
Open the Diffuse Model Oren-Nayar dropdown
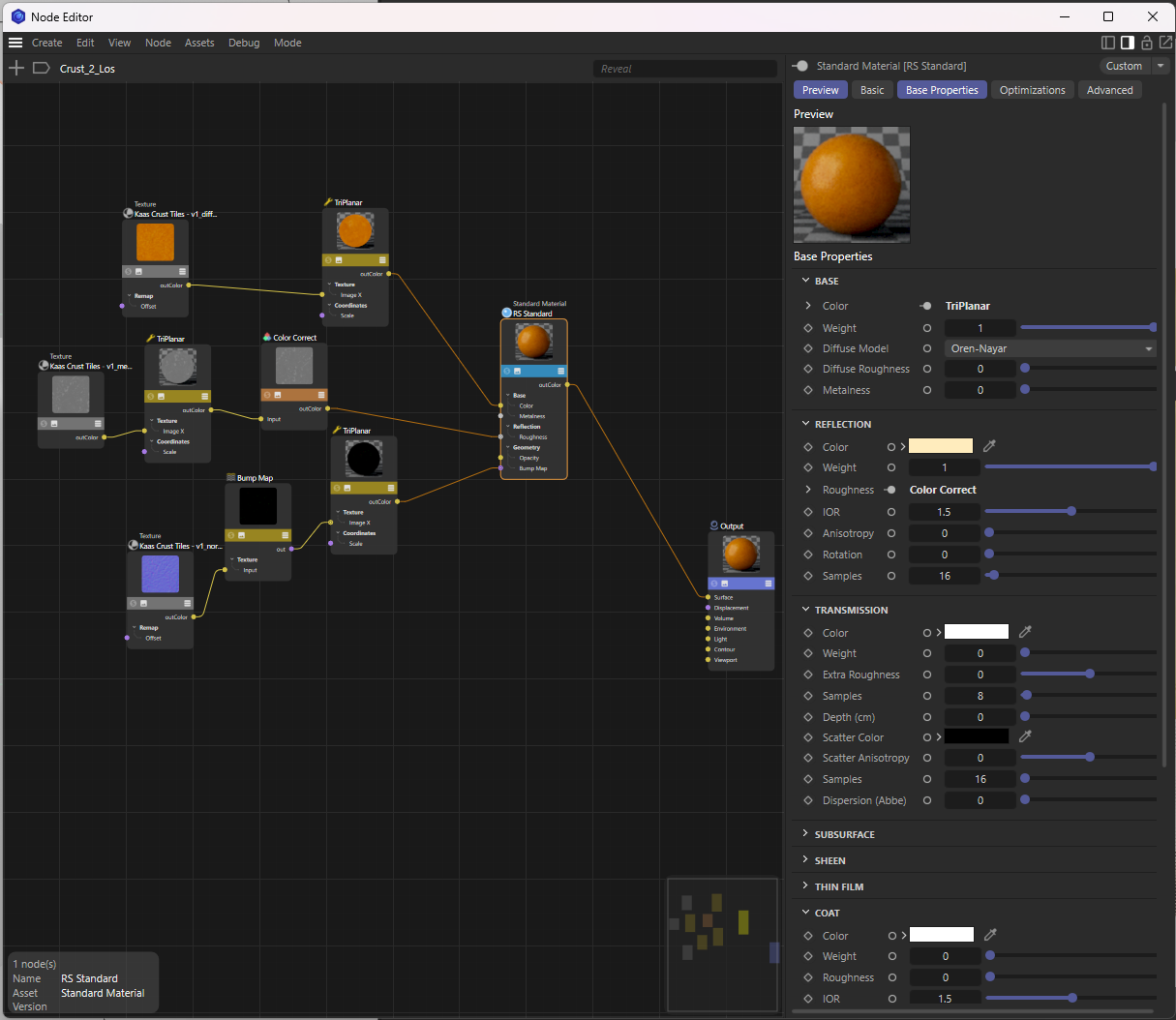[1051, 348]
